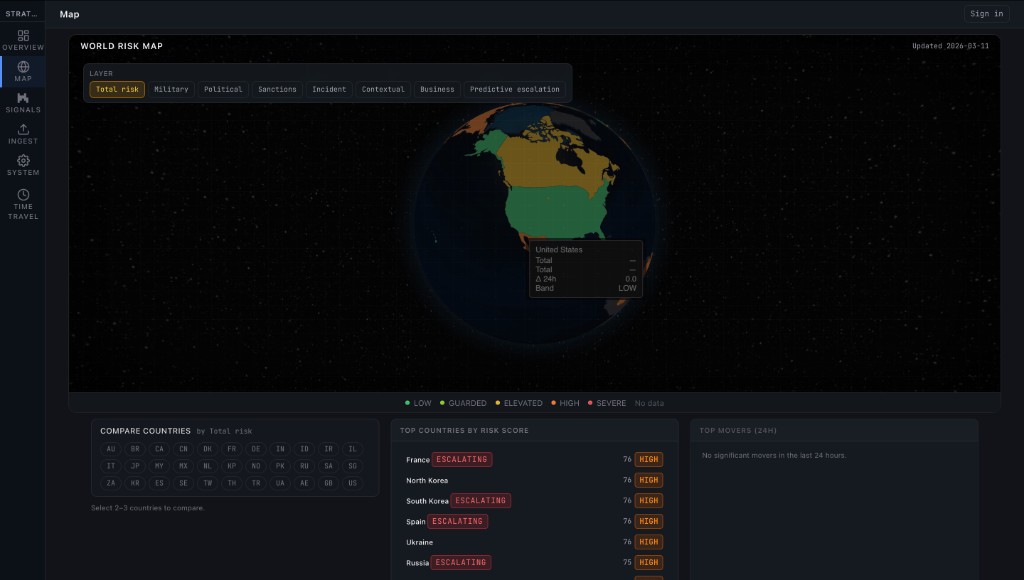Click the France row in top countries
Screen dimensions: 1024x580
pos(417,460)
